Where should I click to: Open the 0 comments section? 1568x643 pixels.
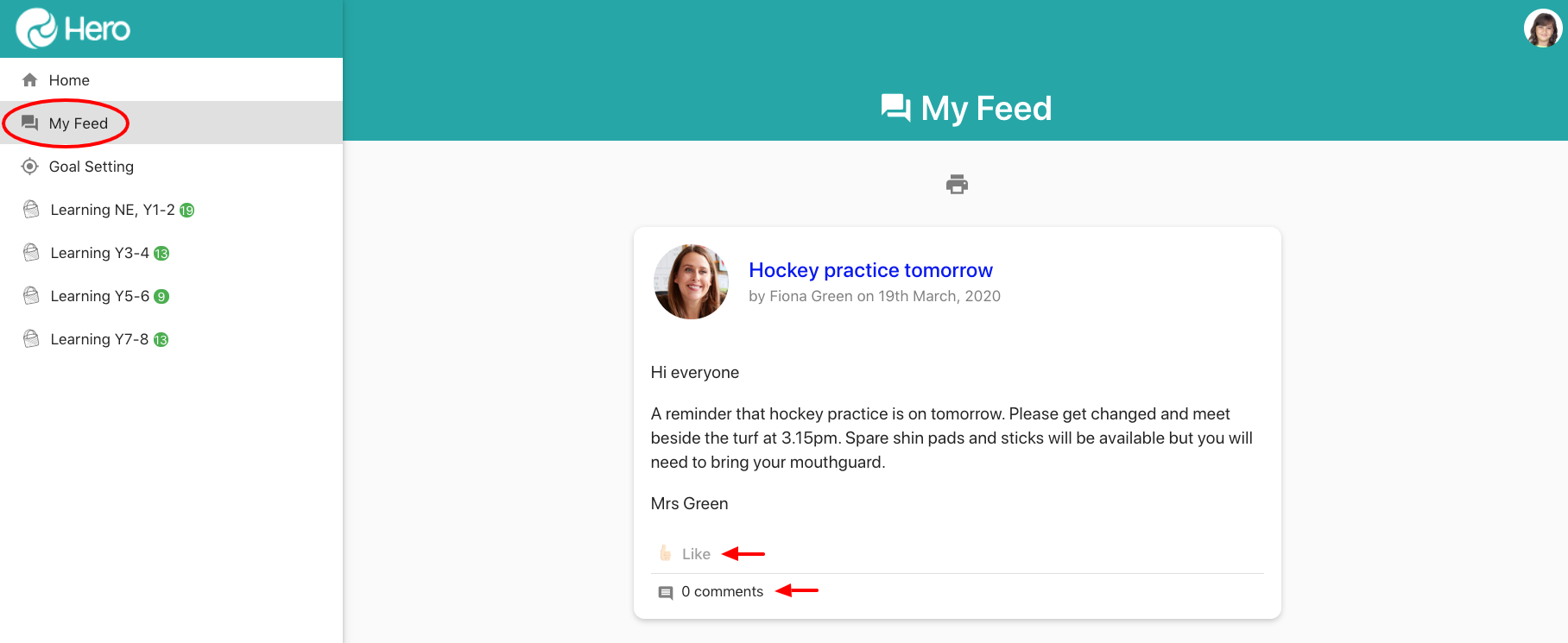[x=722, y=592]
